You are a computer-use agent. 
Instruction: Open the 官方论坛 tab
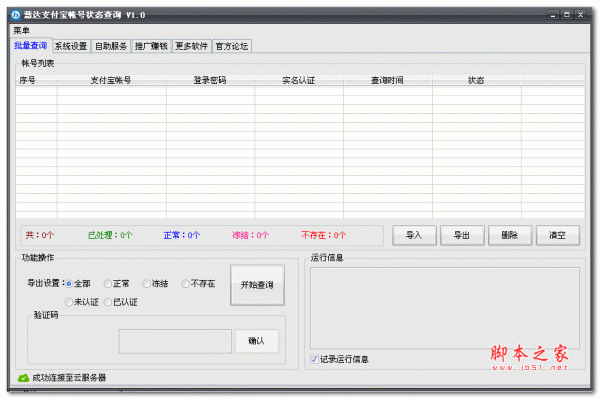tap(232, 46)
